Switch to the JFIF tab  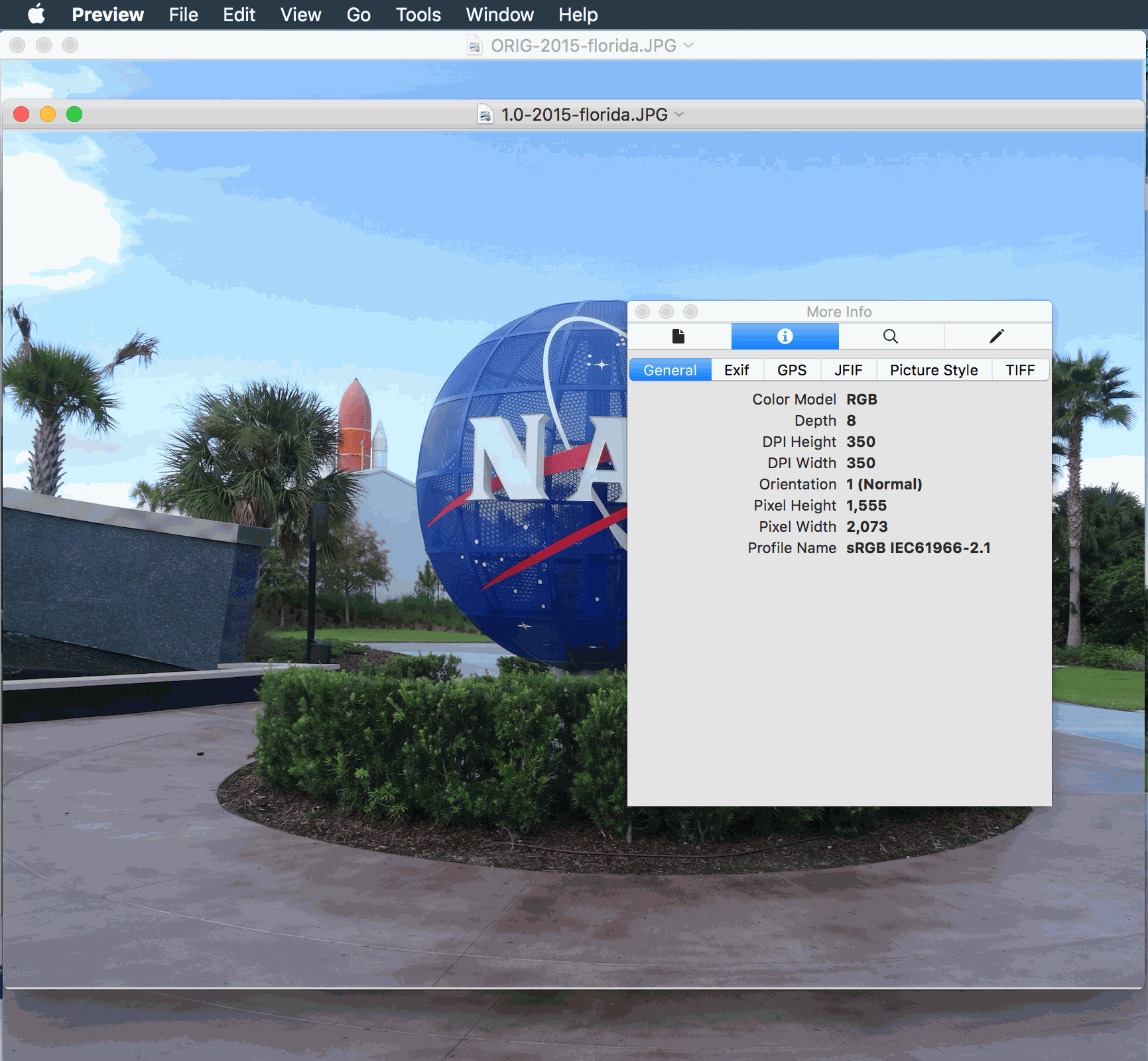848,370
